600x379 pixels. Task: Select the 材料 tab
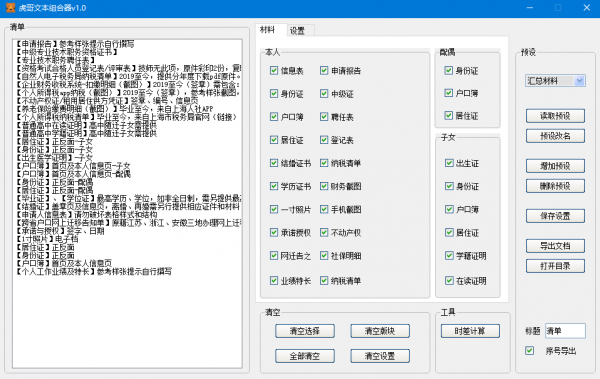267,29
